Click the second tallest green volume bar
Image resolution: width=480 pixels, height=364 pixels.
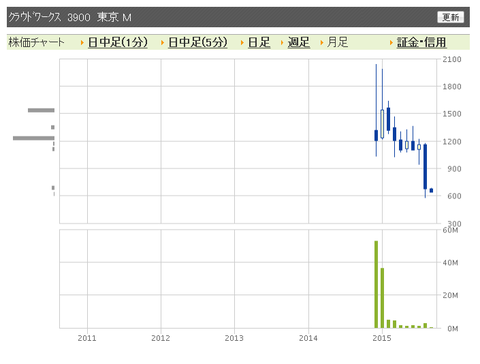click(382, 298)
